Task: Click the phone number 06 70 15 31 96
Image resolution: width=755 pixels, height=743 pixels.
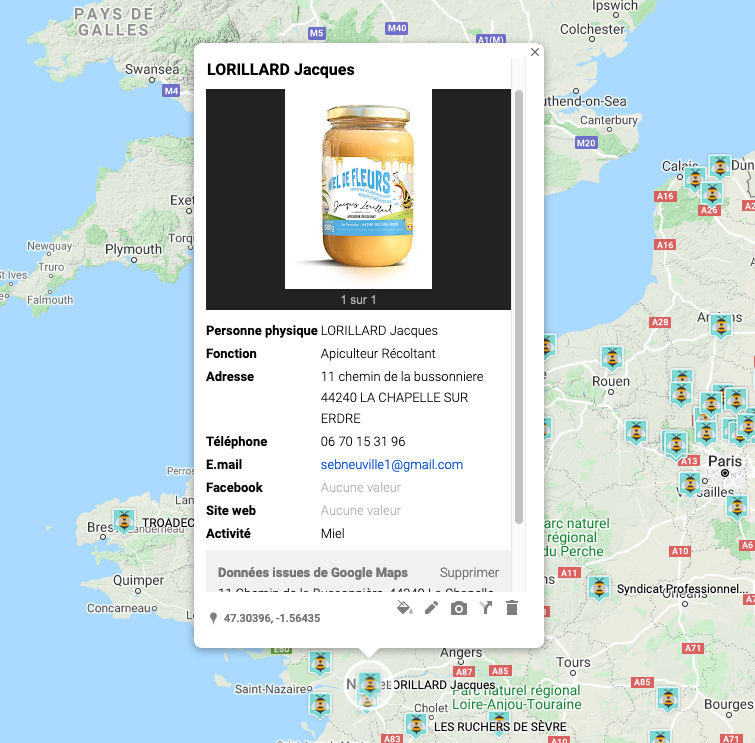Action: [x=363, y=441]
